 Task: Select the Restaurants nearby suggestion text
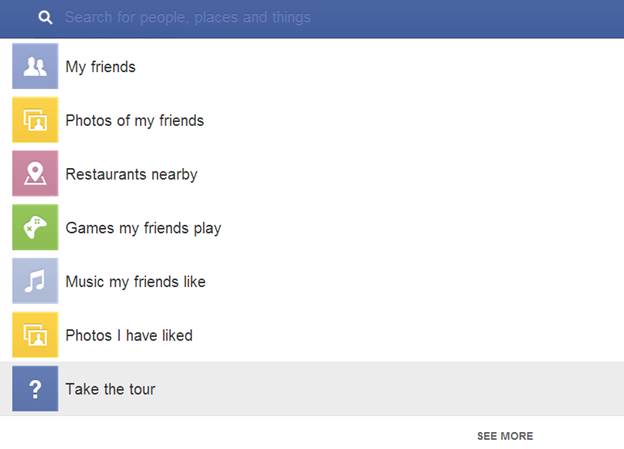131,174
